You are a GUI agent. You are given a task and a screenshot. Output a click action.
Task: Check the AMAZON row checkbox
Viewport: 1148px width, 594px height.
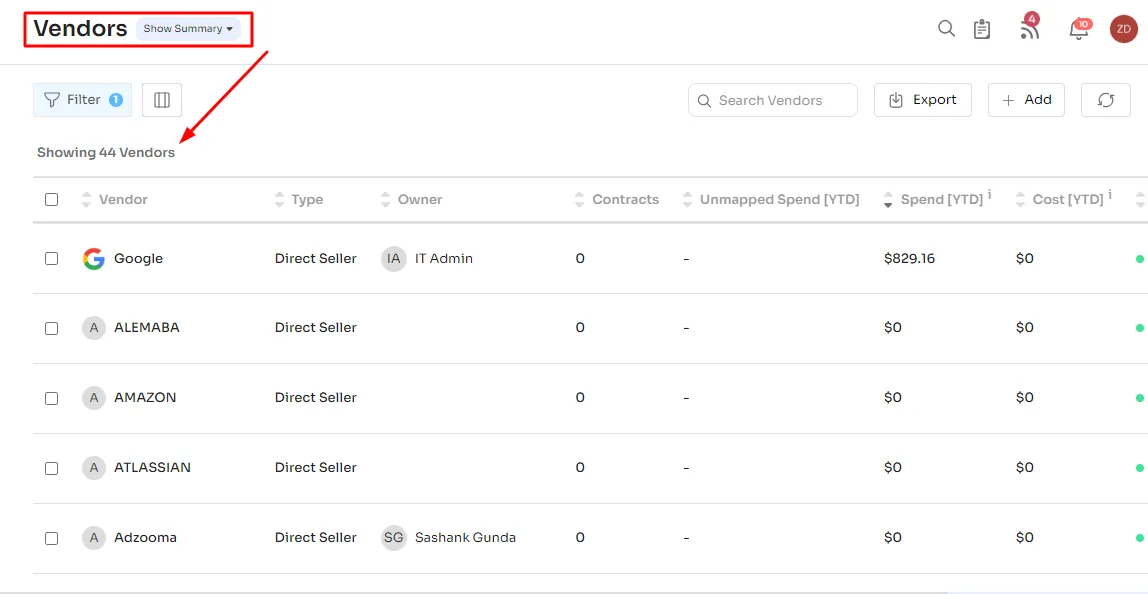pos(51,398)
